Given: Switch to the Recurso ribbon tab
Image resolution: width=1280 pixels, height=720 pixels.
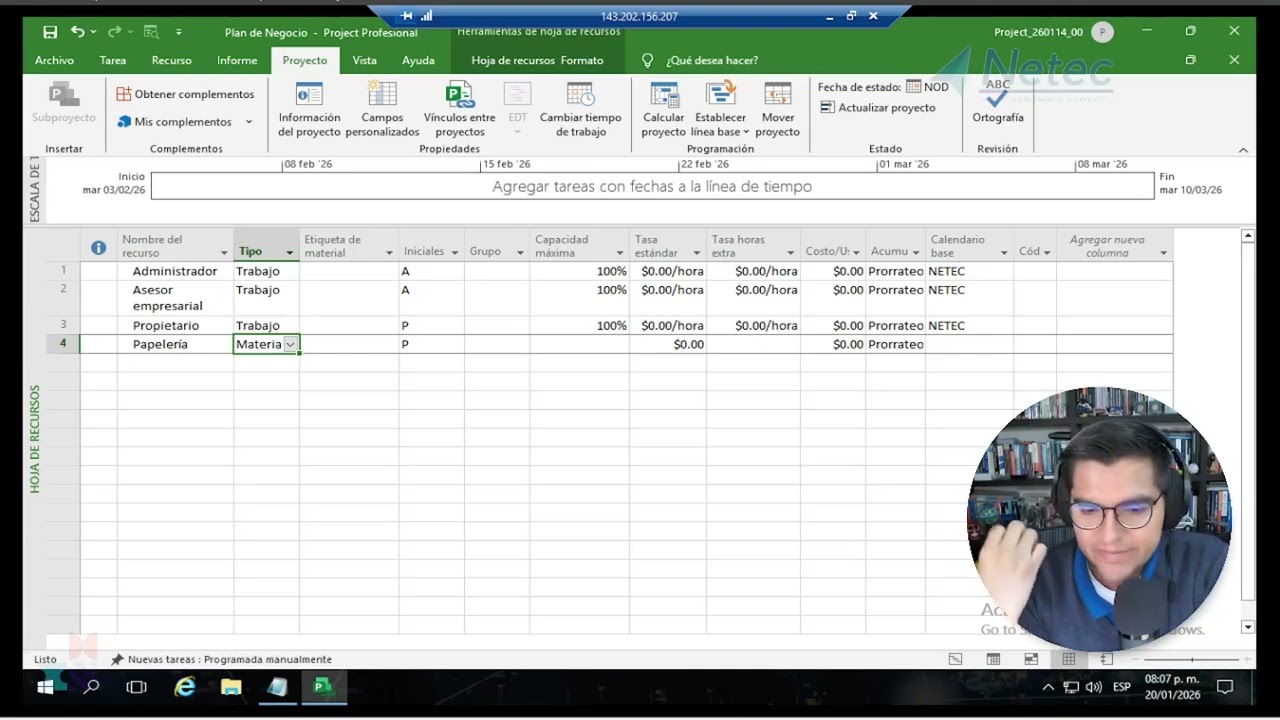Looking at the screenshot, I should 171,60.
